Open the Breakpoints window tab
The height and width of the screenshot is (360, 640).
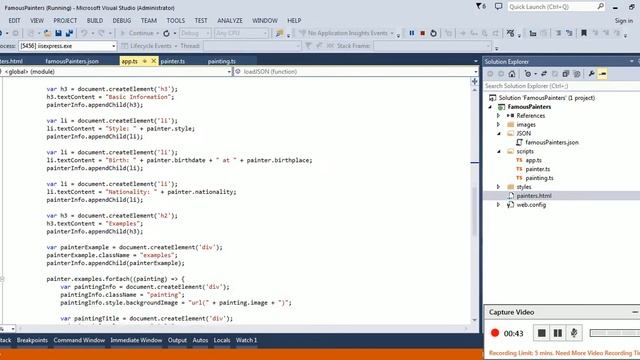tap(32, 340)
